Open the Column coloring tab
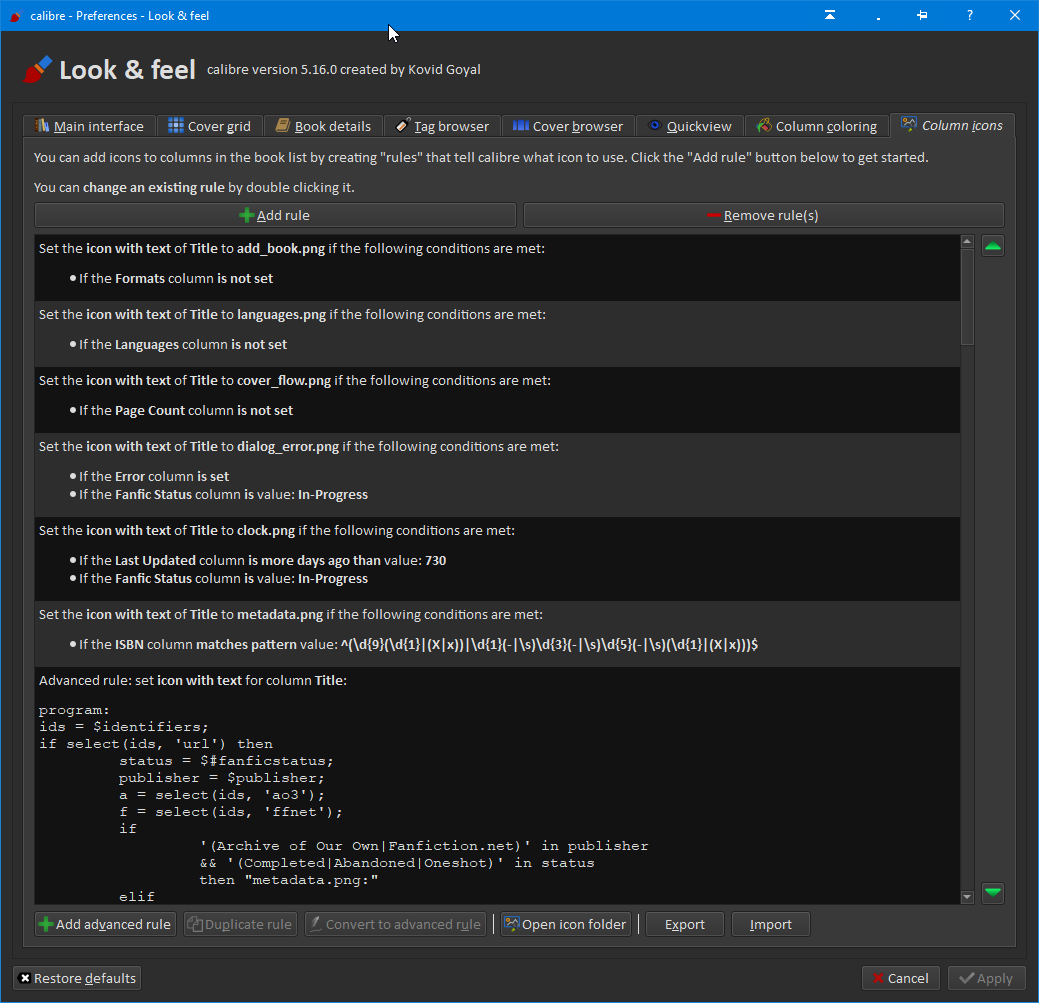The height and width of the screenshot is (1003, 1039). click(817, 126)
